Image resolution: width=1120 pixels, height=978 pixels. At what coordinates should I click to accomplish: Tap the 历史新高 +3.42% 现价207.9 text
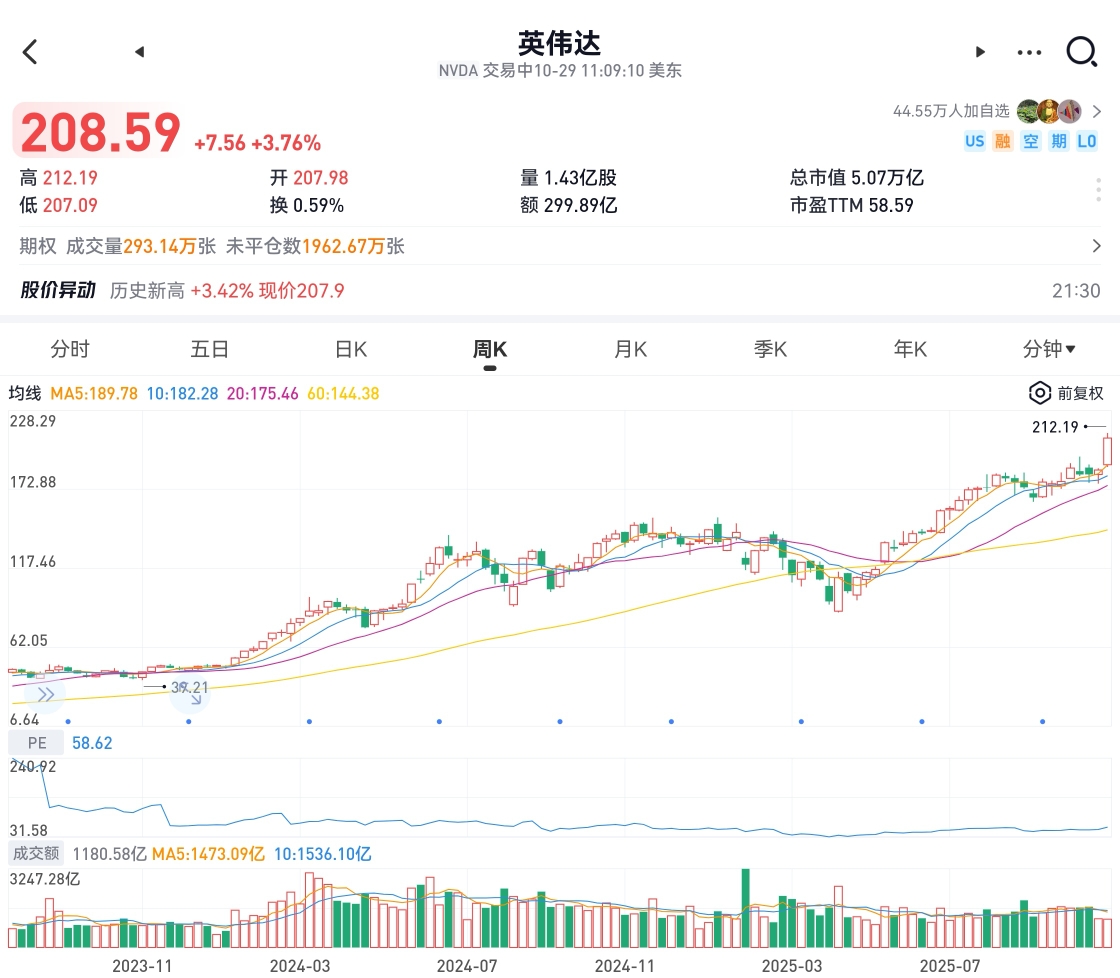pyautogui.click(x=227, y=291)
